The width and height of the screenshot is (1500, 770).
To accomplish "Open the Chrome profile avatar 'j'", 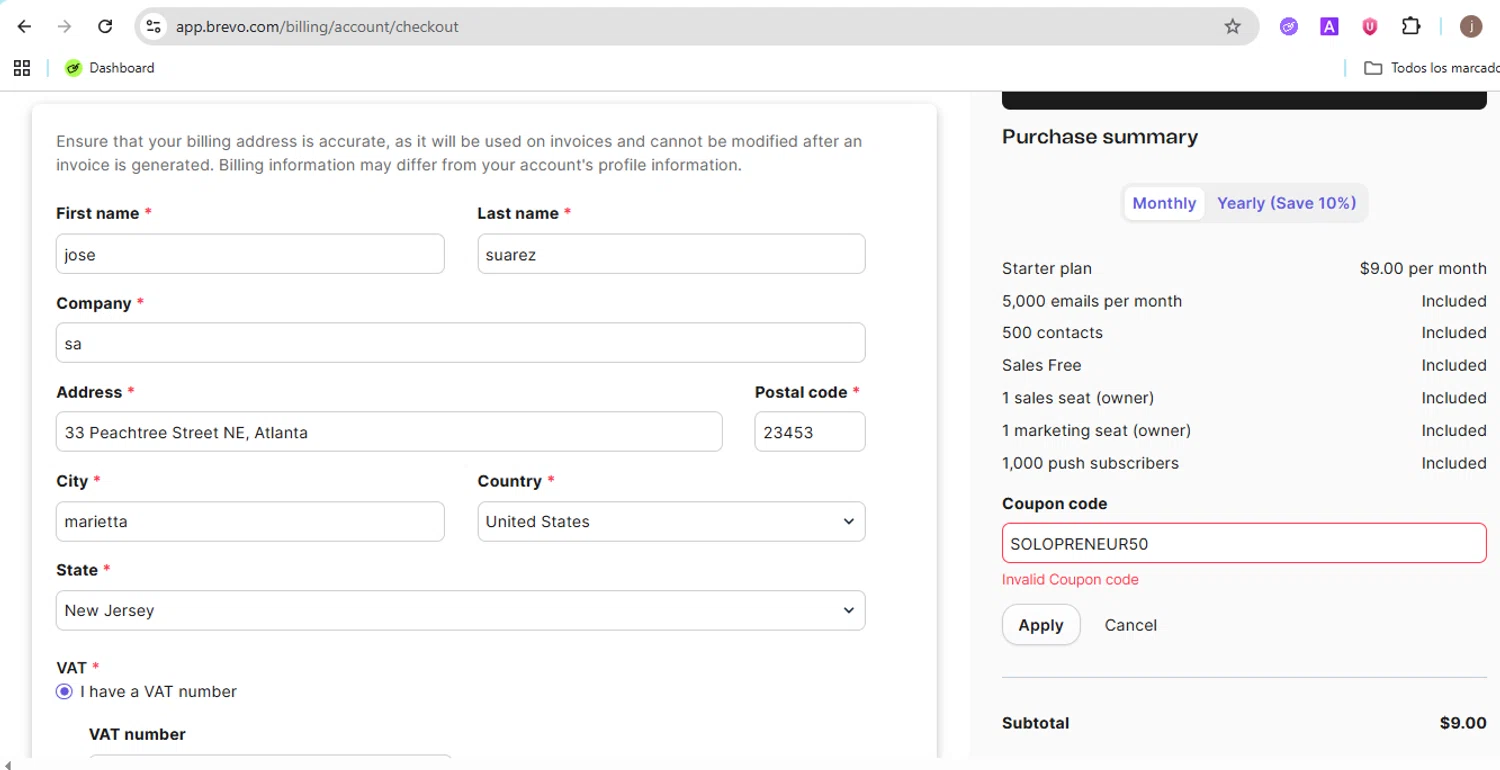I will (x=1471, y=27).
